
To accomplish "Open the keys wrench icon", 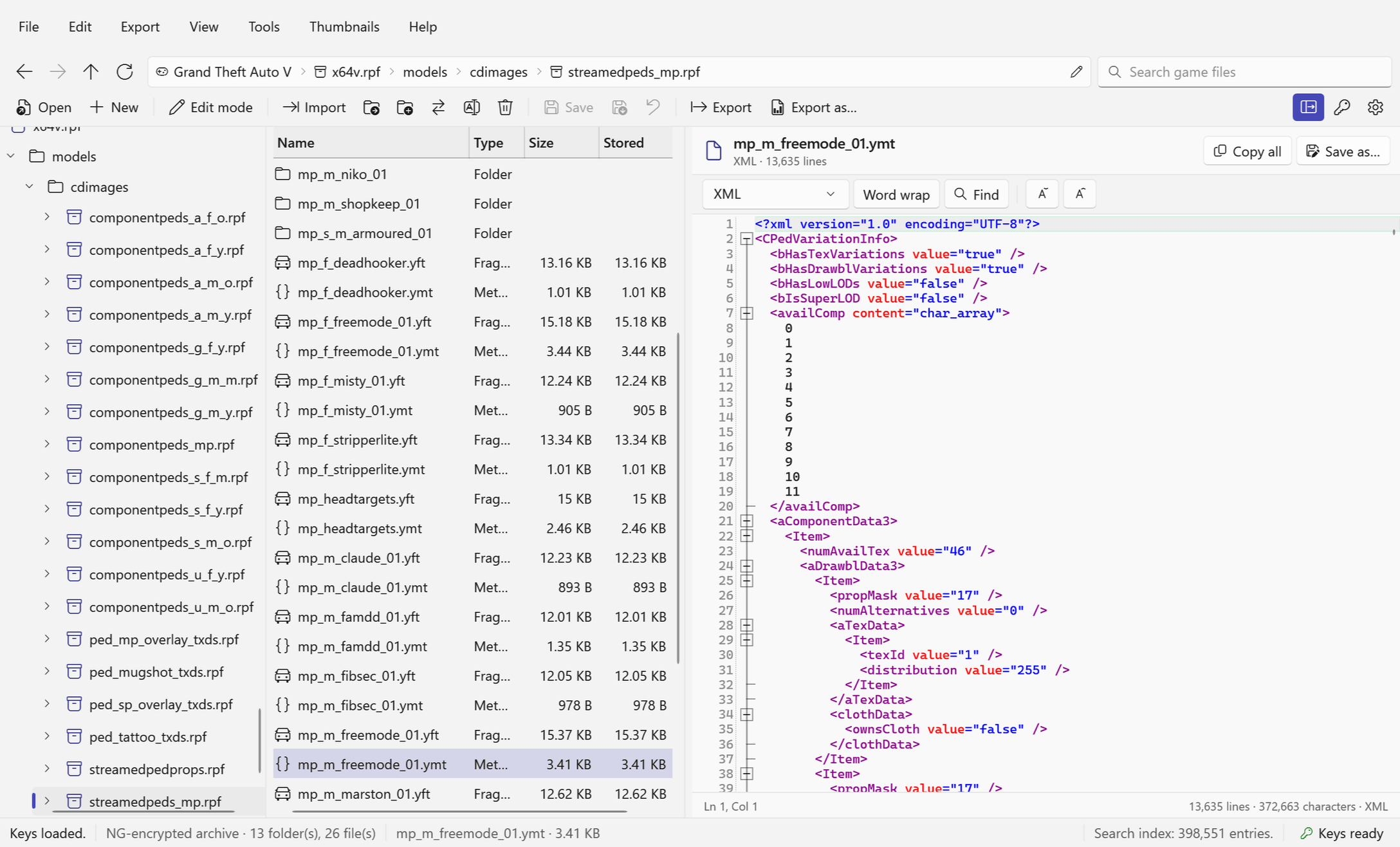I will [1342, 107].
